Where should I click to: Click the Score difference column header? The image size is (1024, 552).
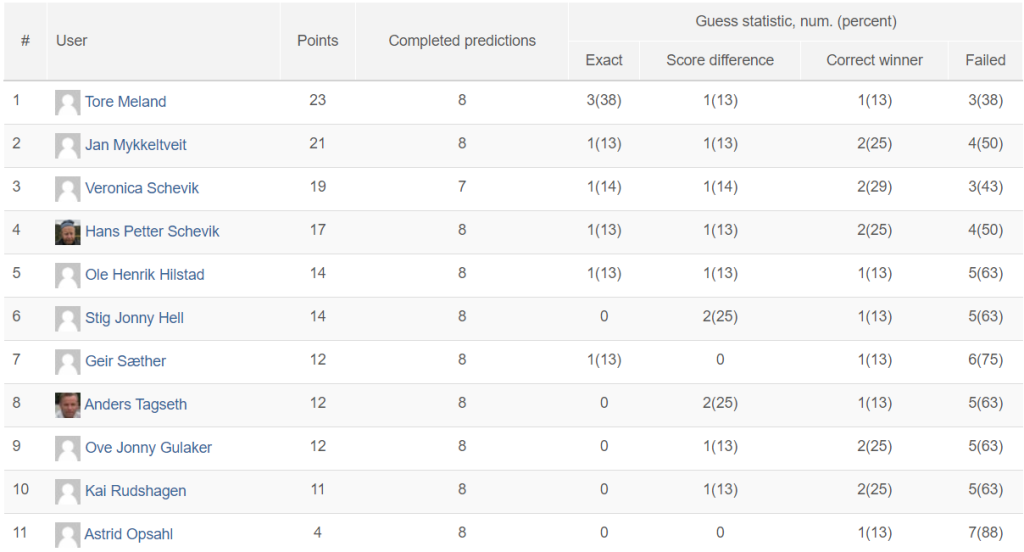[720, 60]
